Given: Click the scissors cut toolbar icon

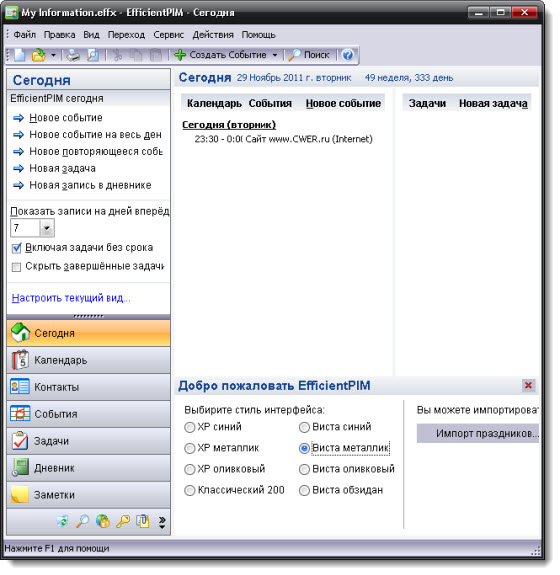Looking at the screenshot, I should pyautogui.click(x=117, y=55).
